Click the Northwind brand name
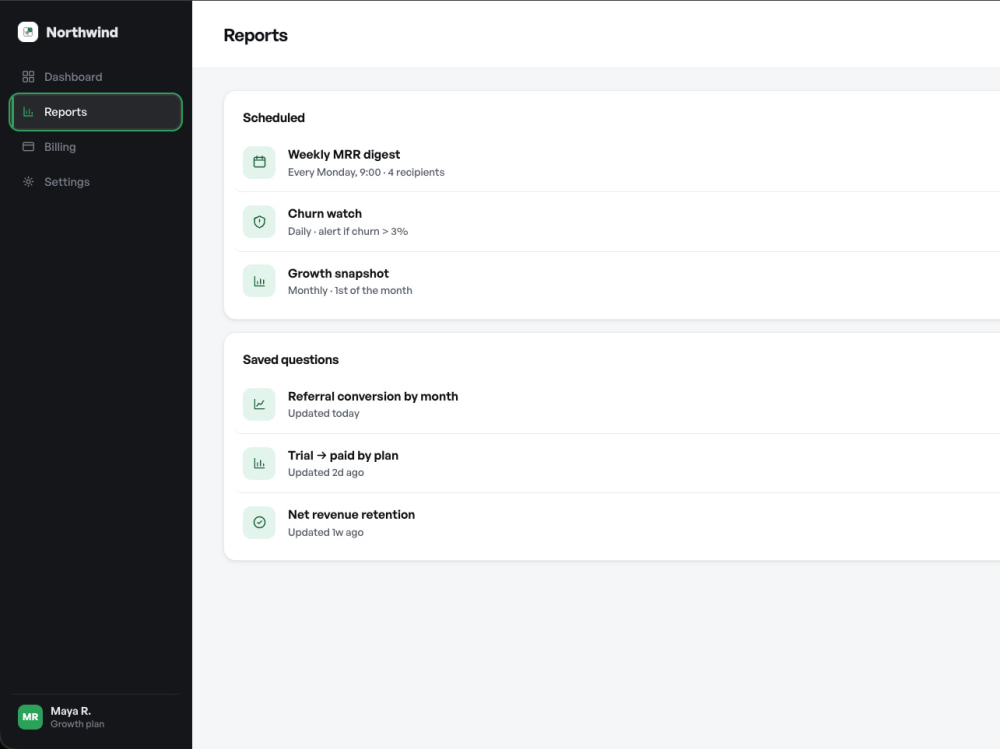 [82, 32]
